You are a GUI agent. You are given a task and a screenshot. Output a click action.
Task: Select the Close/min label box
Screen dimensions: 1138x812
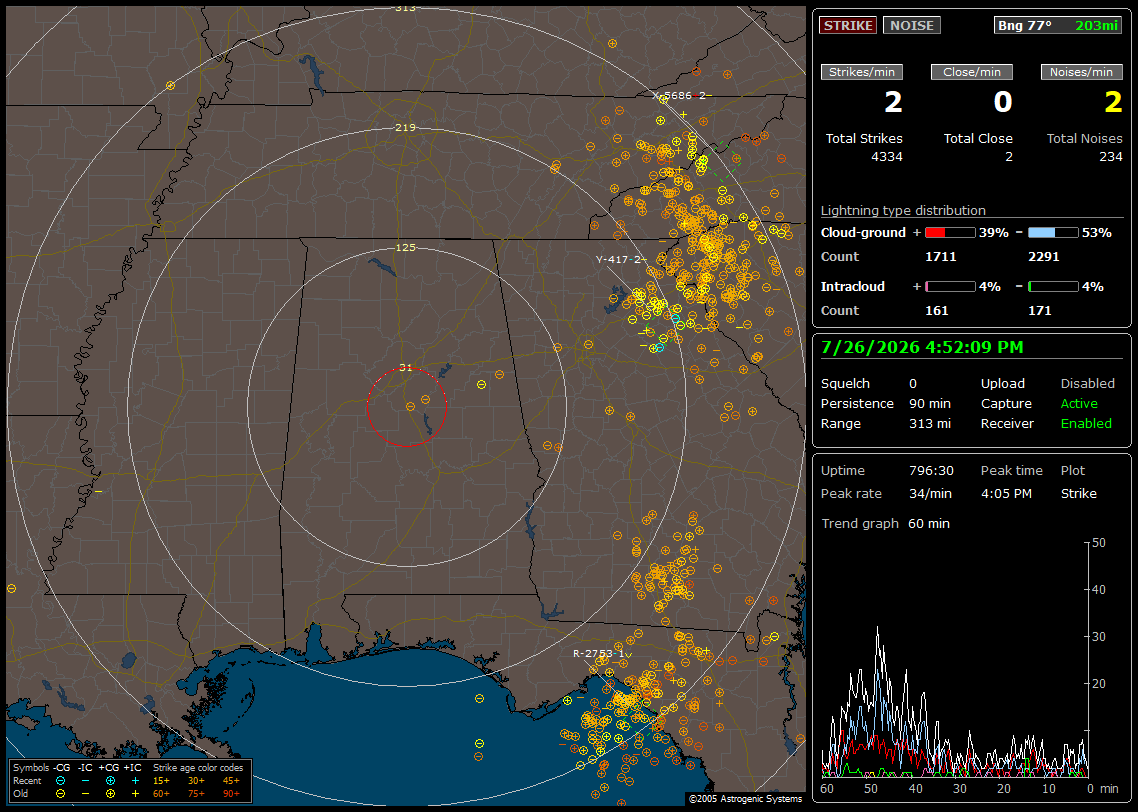972,72
